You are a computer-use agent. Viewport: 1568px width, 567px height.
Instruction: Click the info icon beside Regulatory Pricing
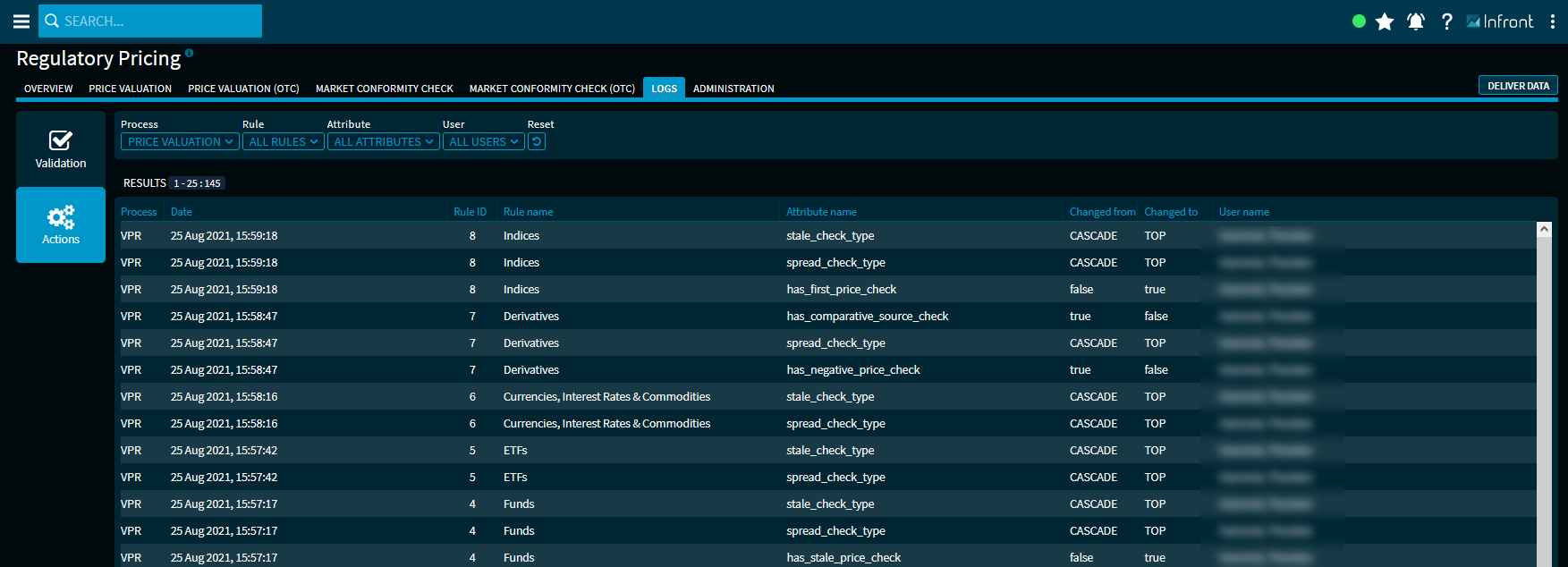tap(189, 53)
